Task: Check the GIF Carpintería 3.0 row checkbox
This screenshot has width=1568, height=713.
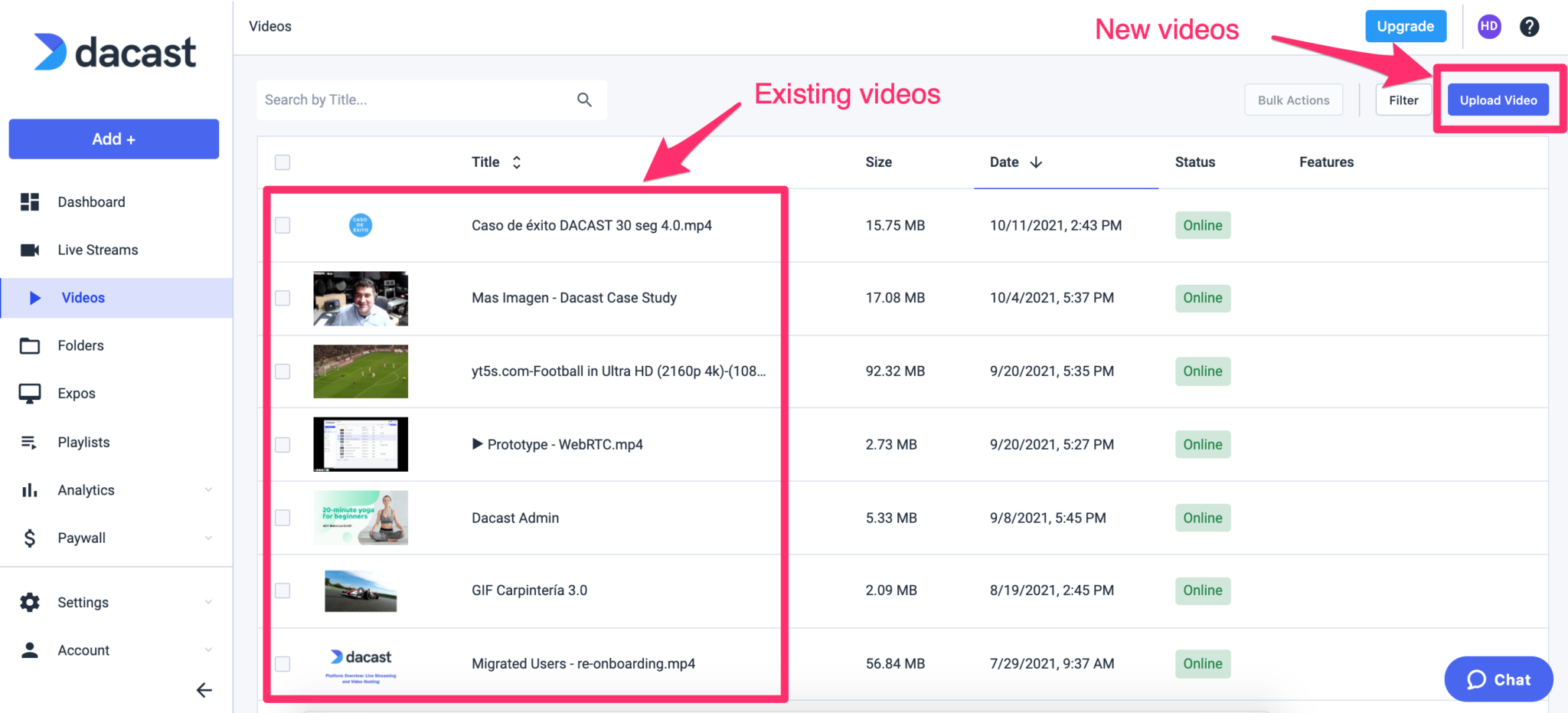Action: 283,590
